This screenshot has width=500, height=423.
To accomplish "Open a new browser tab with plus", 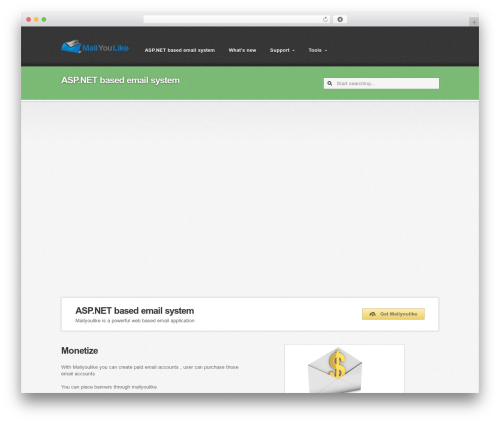I will coord(474,22).
